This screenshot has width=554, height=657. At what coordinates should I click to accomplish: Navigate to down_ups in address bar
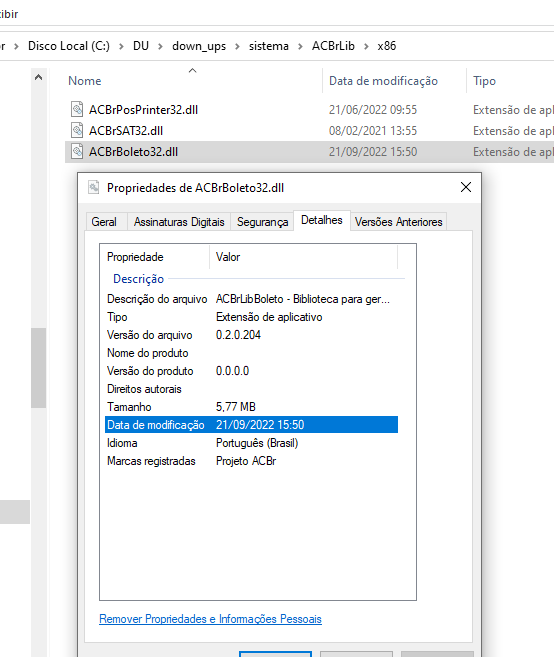pyautogui.click(x=199, y=46)
